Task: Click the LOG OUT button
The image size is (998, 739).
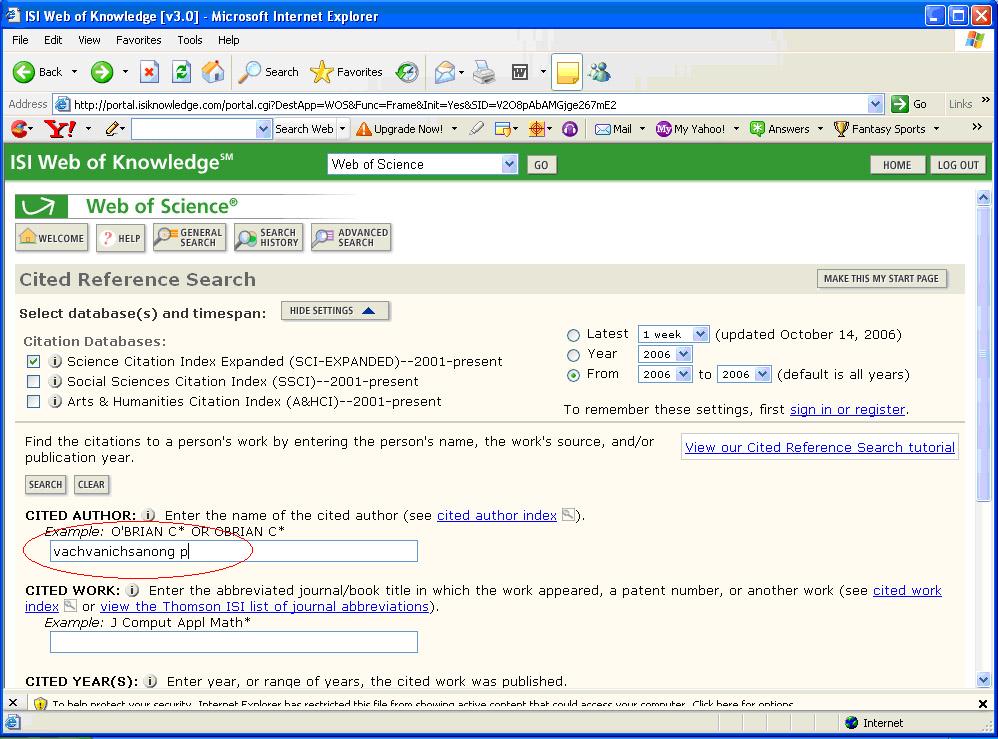Action: coord(958,165)
